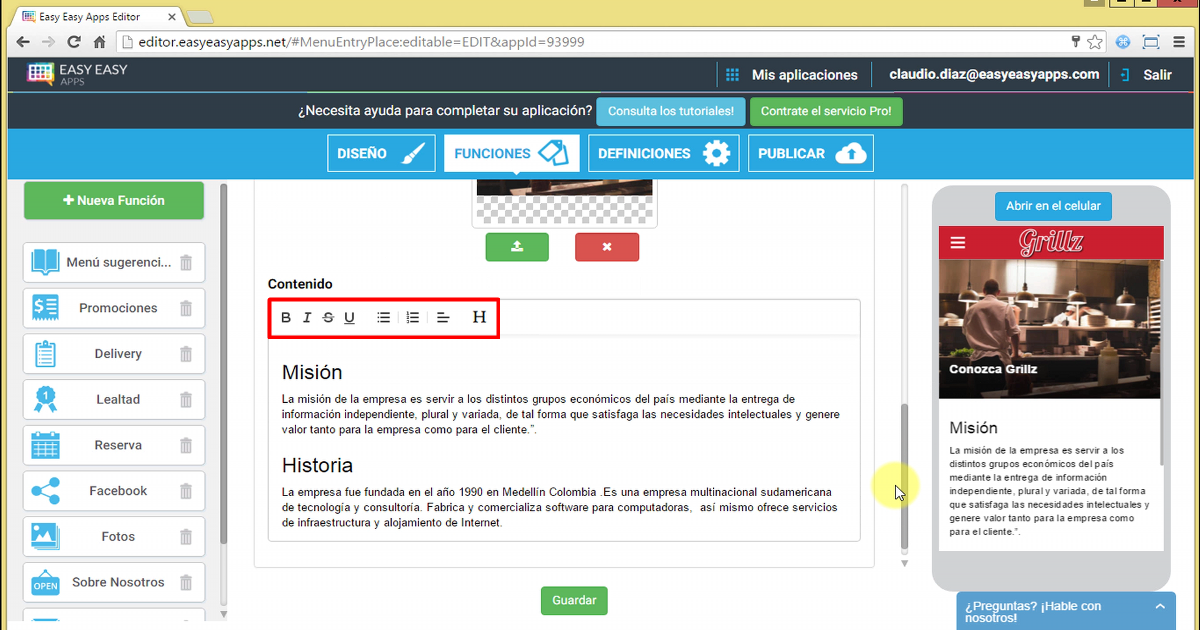Apply italic formatting to the content text
The height and width of the screenshot is (630, 1200).
tap(307, 317)
